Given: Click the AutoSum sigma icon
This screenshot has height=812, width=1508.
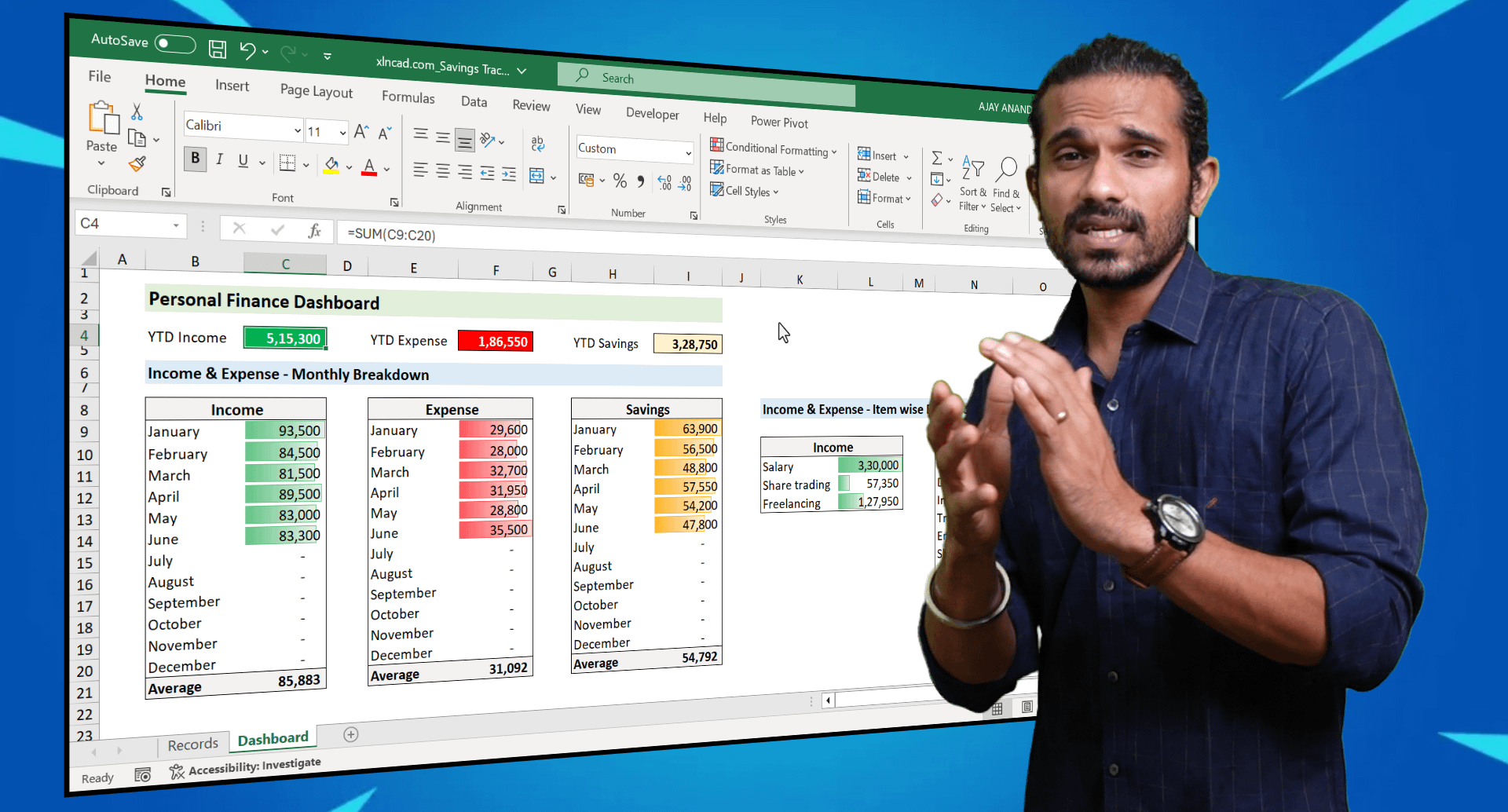Looking at the screenshot, I should 936,158.
